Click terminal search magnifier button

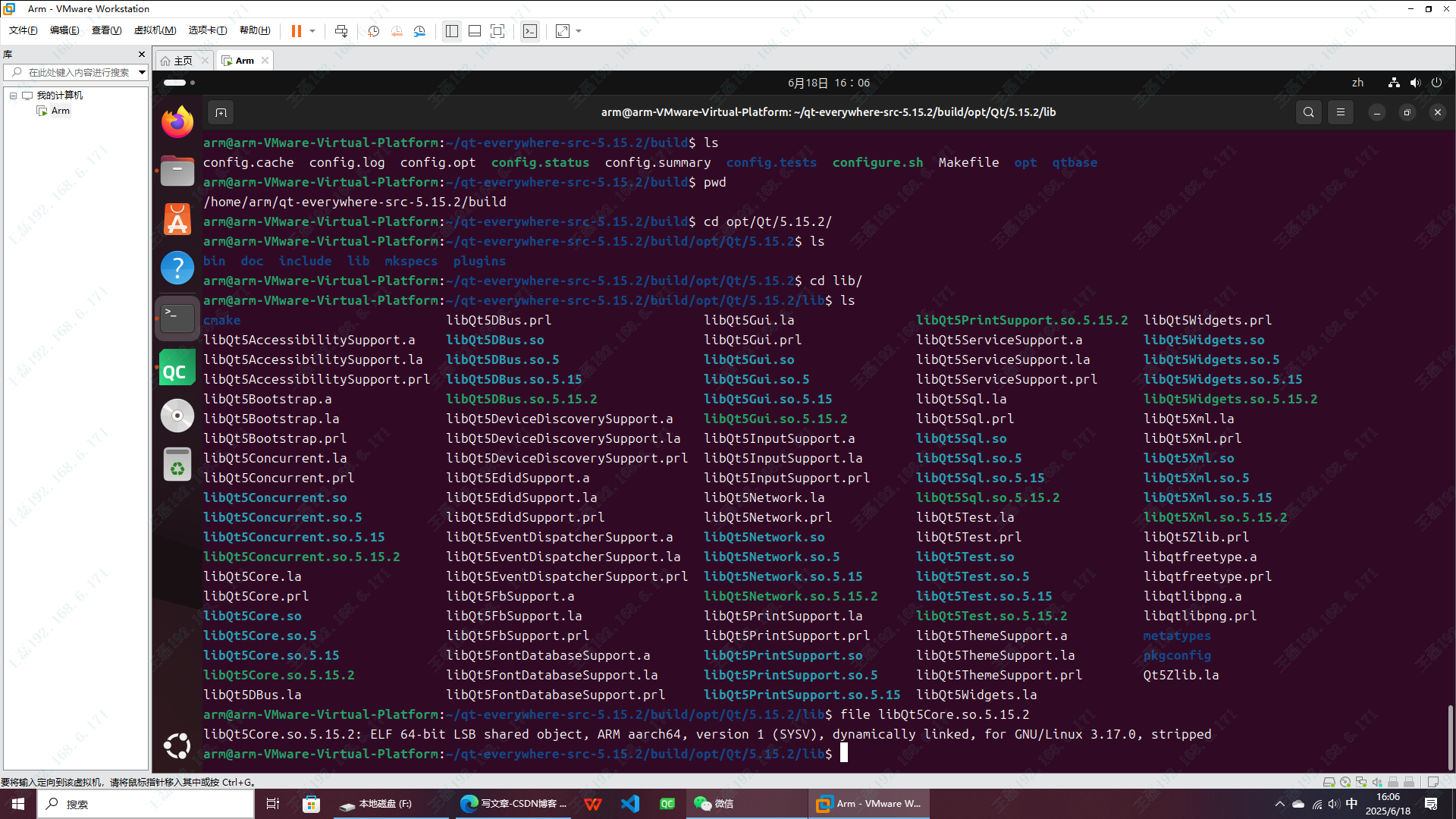coord(1308,112)
